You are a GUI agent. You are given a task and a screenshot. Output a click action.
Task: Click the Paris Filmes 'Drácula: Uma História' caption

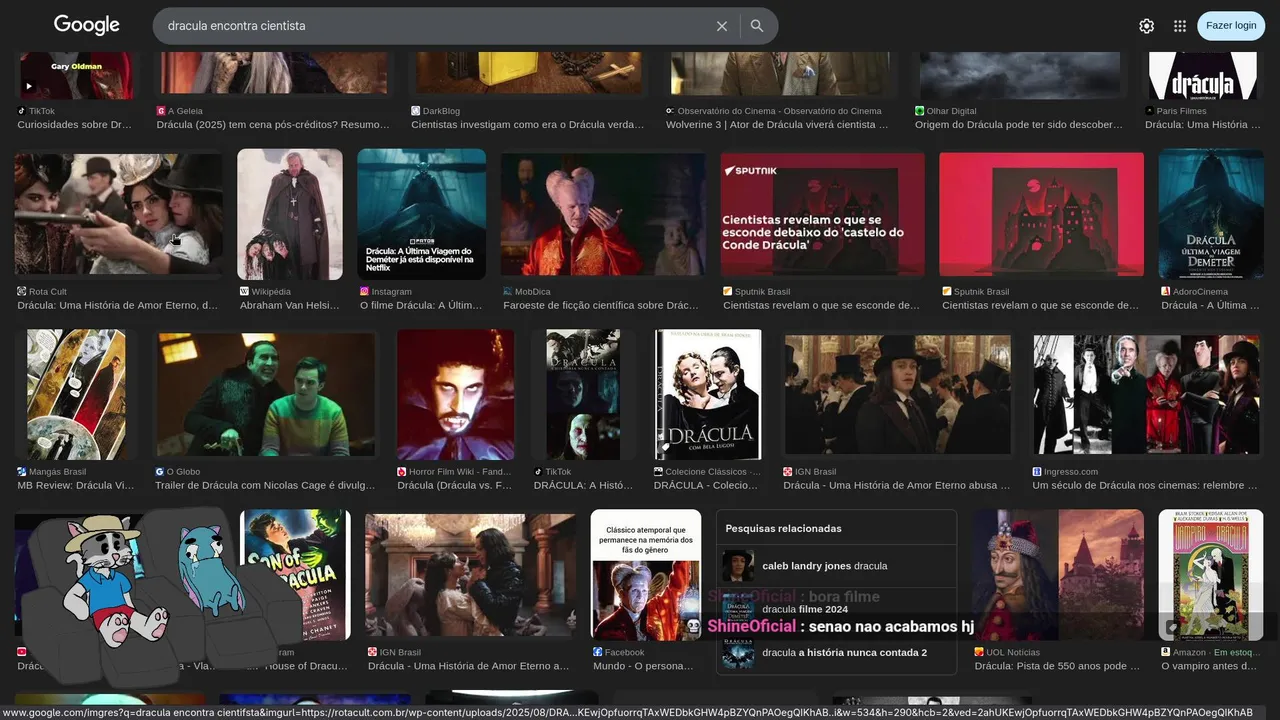pyautogui.click(x=1203, y=125)
